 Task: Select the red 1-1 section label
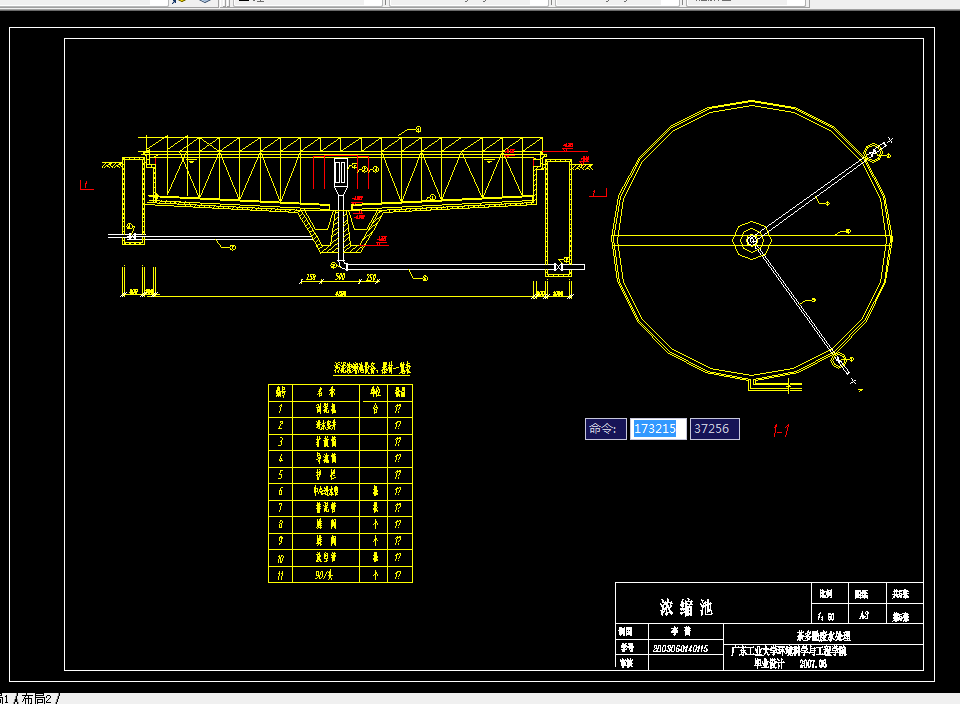(781, 430)
